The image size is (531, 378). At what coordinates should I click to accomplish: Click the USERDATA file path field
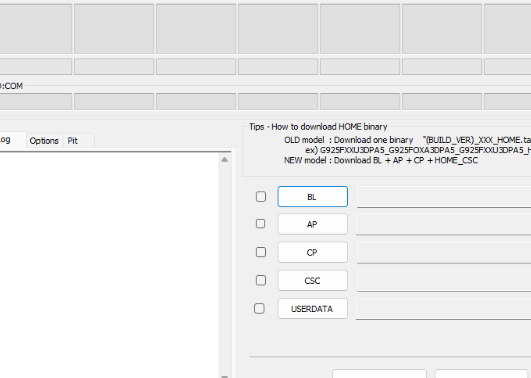(444, 309)
